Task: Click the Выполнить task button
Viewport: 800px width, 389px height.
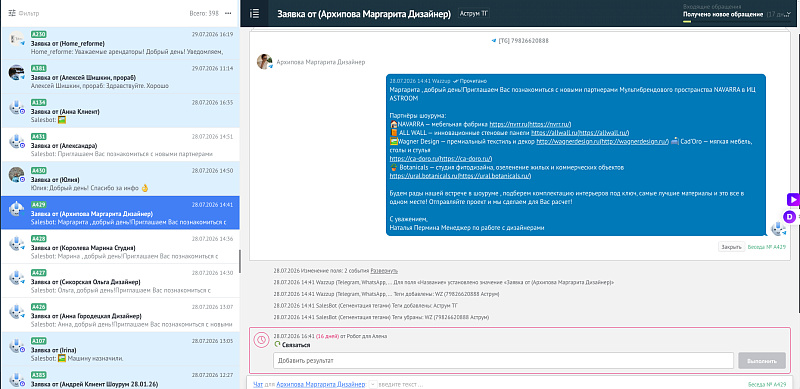Action: pos(762,361)
